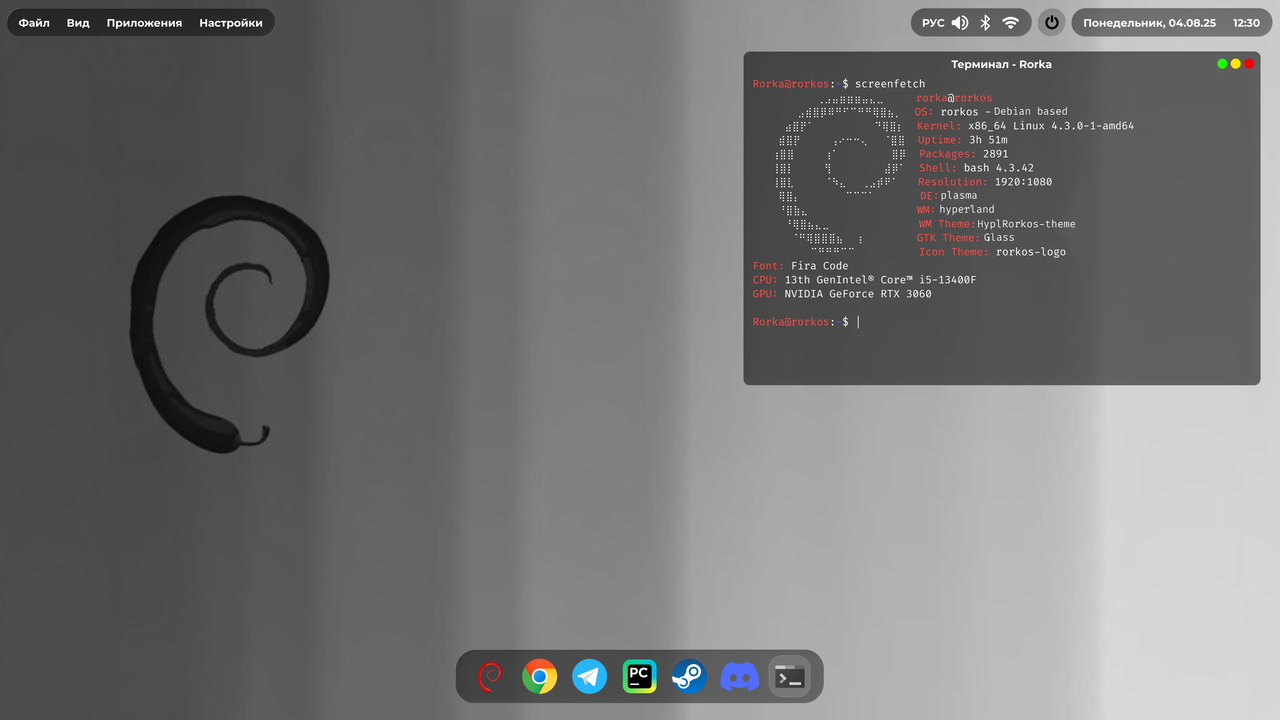Launch Discord from the dock
This screenshot has width=1280, height=720.
[x=740, y=677]
